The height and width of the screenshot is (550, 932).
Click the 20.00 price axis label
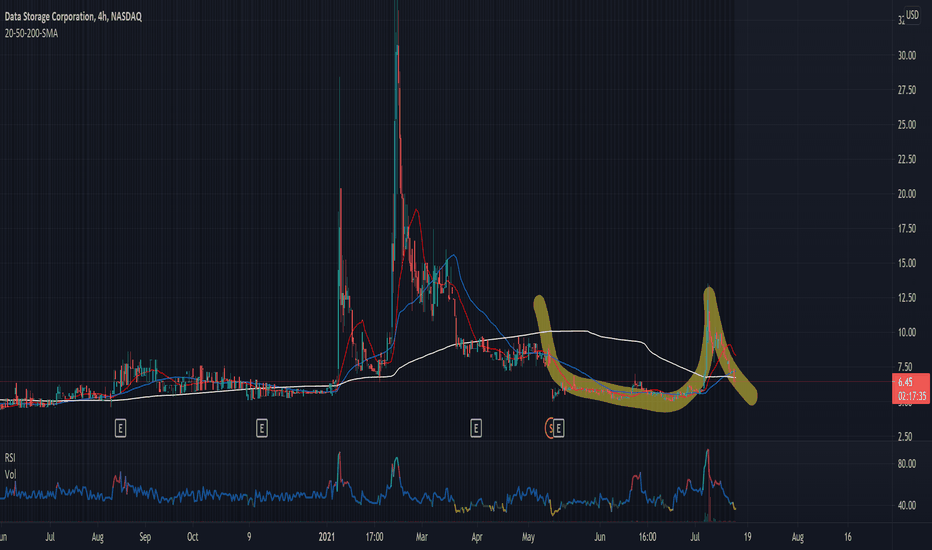(x=906, y=194)
